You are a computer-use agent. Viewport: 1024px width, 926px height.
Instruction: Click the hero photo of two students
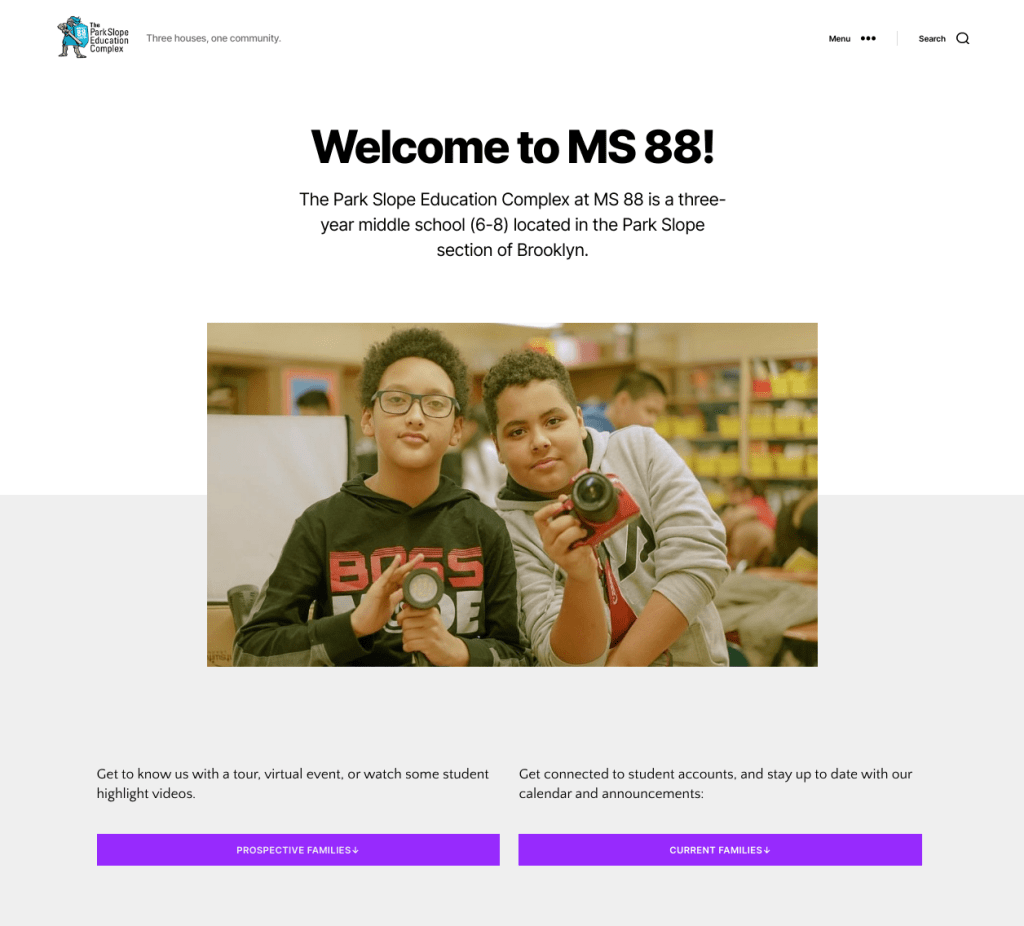[x=512, y=494]
